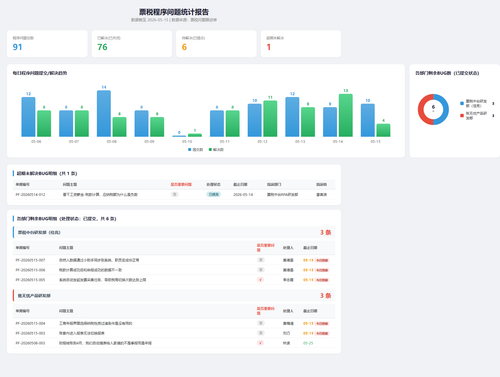The width and height of the screenshot is (500, 377).
Task: Click the red overdue tag in row PF-20260515-007
Action: point(322,260)
